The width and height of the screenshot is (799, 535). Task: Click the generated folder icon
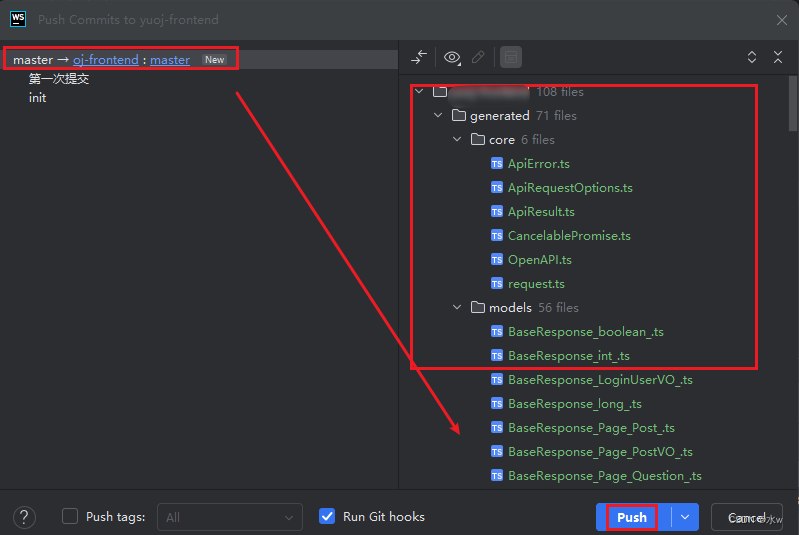[459, 115]
